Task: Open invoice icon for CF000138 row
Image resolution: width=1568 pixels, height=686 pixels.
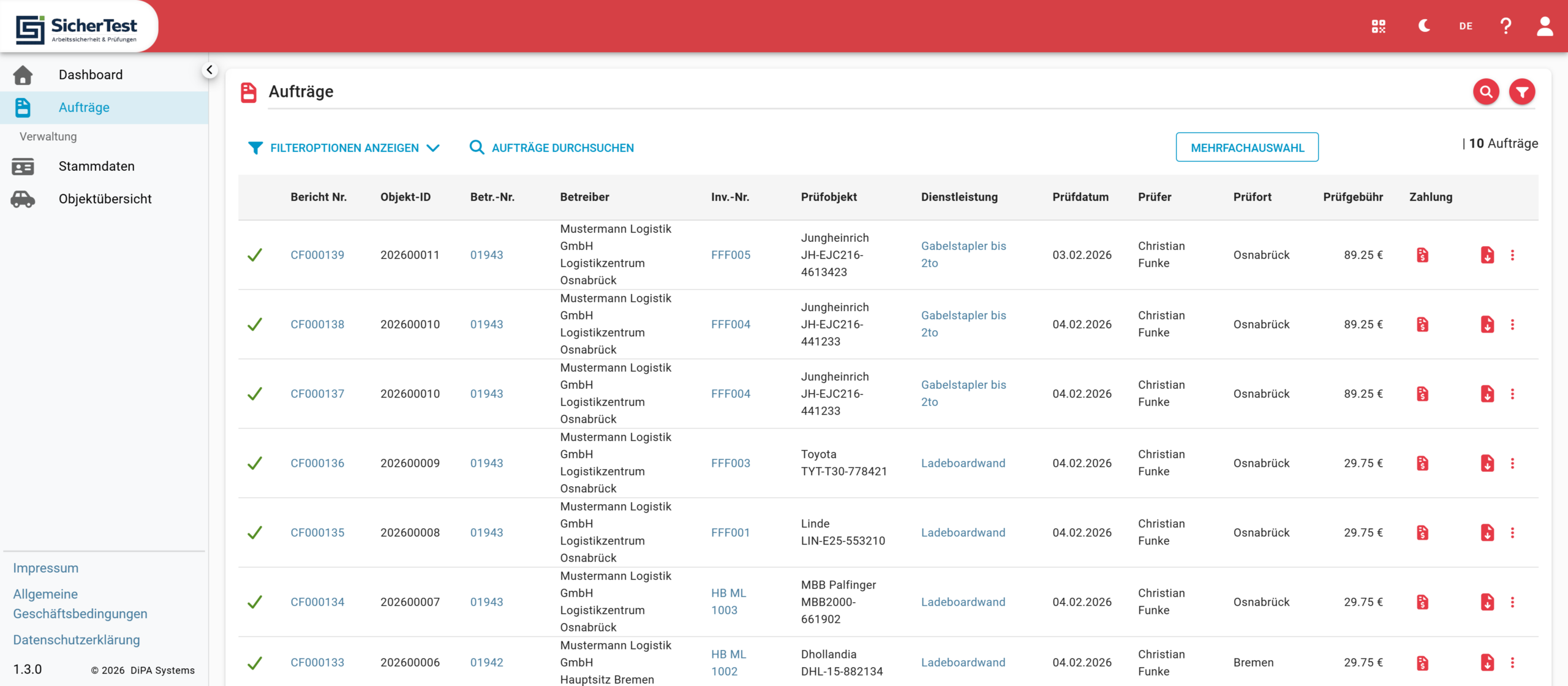Action: (x=1422, y=325)
